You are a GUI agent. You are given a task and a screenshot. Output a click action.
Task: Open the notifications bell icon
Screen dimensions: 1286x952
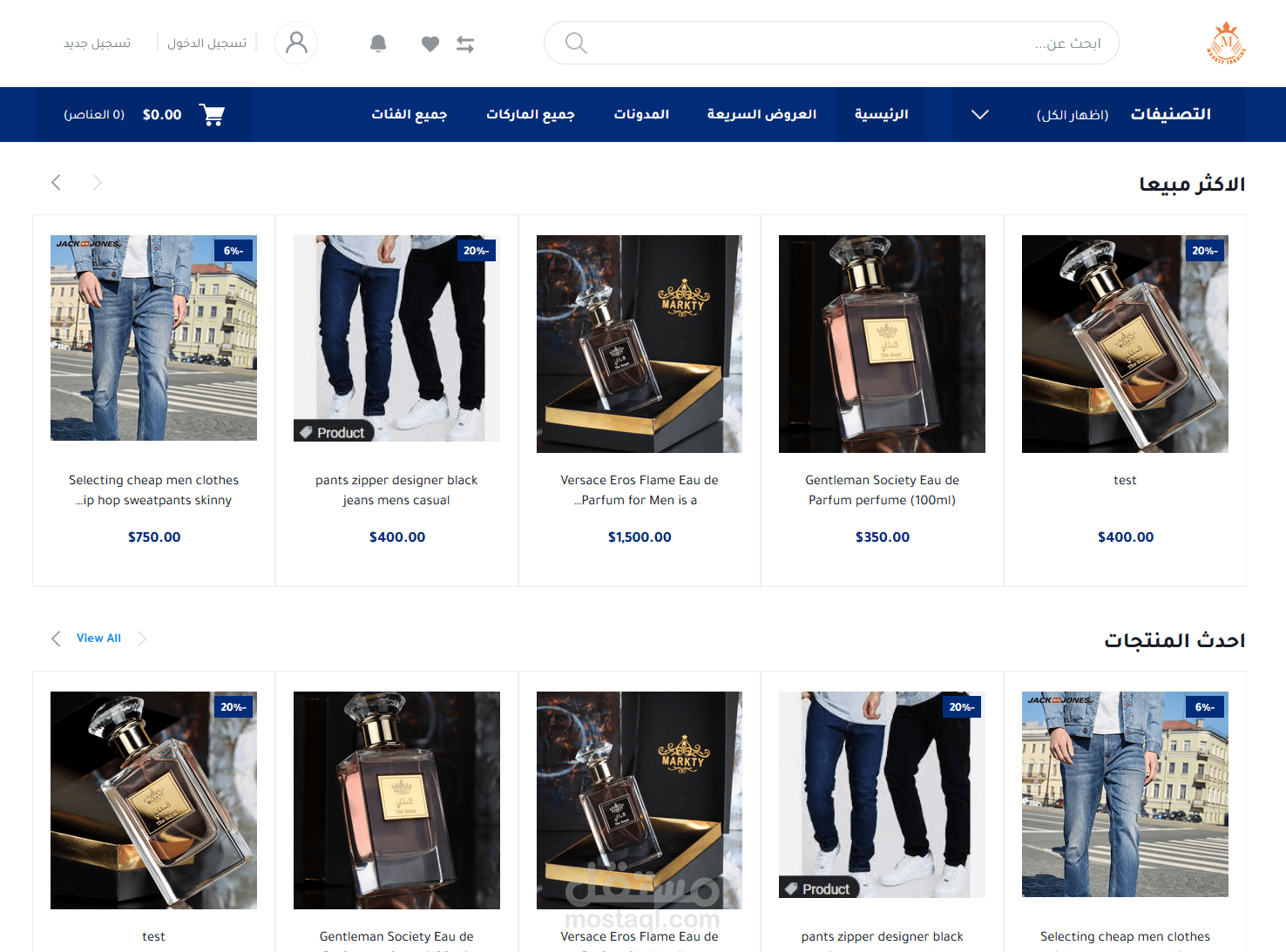click(378, 44)
